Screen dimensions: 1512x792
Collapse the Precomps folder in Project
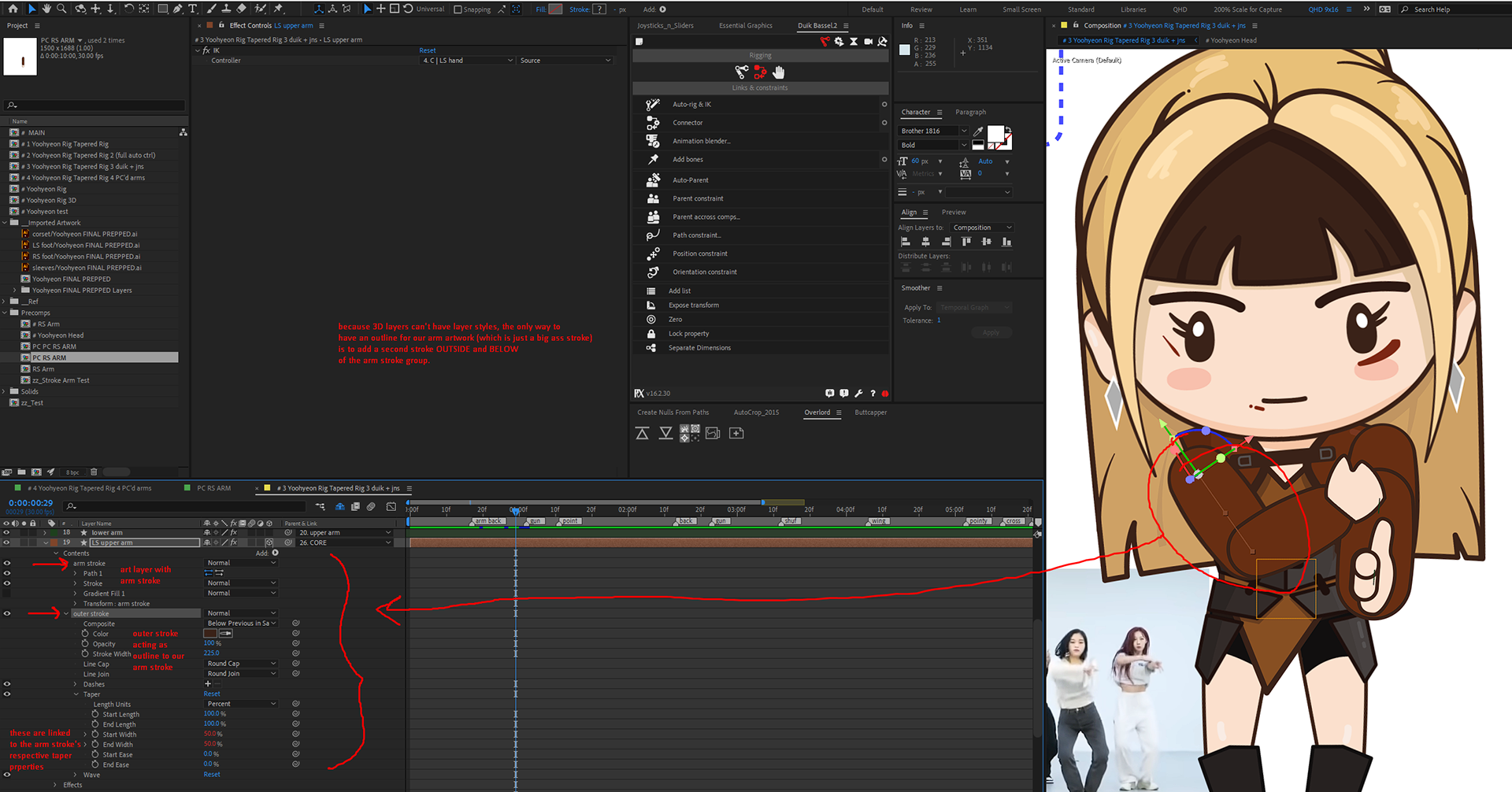point(5,313)
